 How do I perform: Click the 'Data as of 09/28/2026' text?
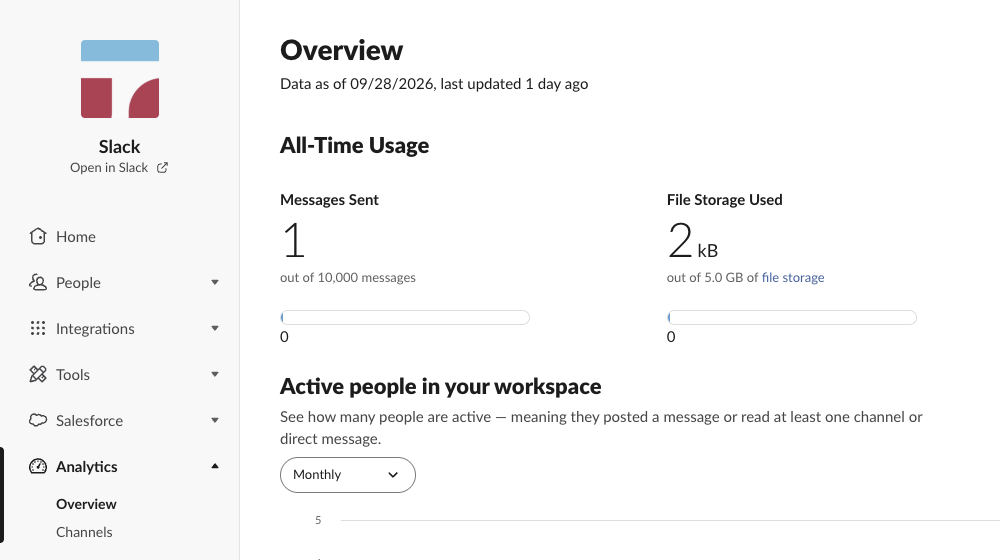point(357,84)
